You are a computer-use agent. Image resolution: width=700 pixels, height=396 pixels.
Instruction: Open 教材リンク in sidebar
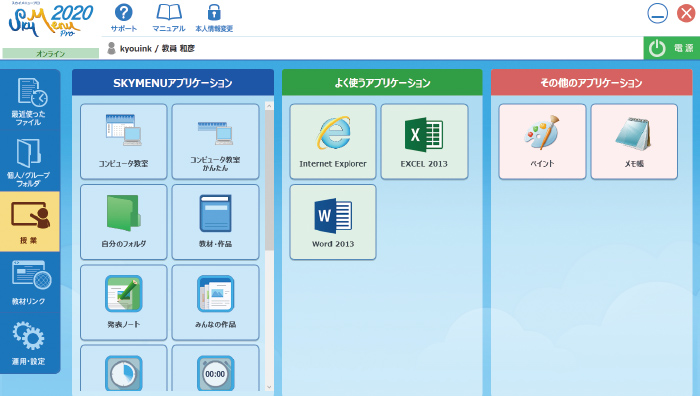pos(29,282)
